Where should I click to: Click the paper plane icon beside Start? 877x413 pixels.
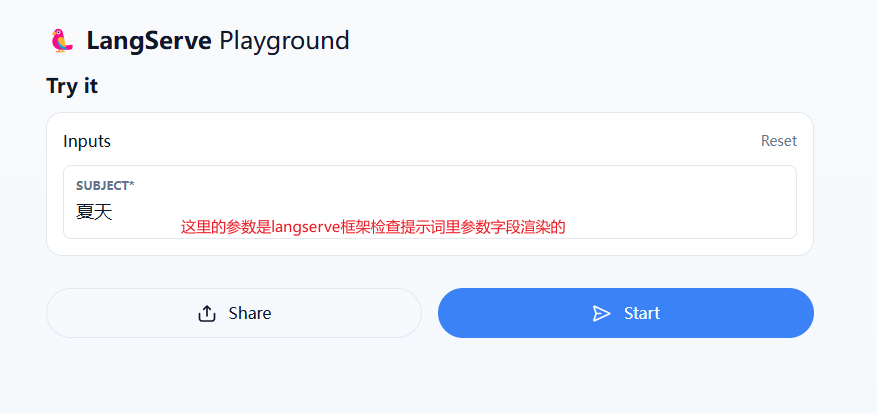[601, 313]
